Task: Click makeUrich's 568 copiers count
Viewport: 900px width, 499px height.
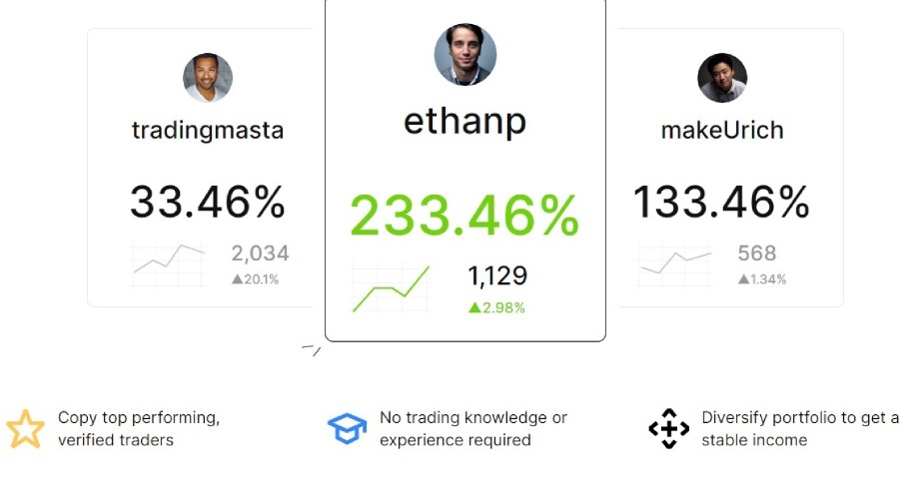Action: click(x=757, y=253)
